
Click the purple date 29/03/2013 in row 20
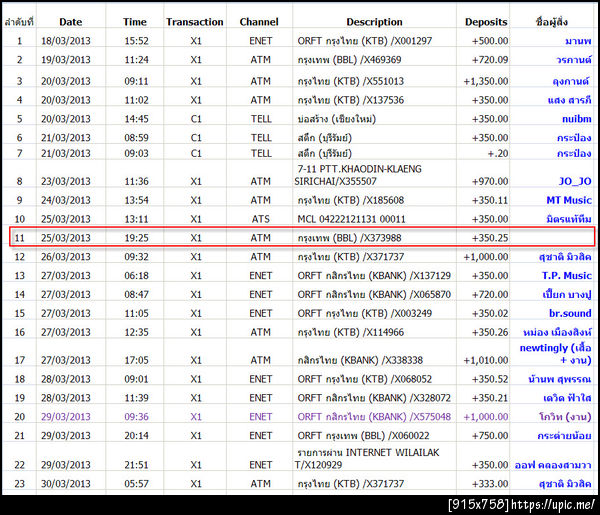pyautogui.click(x=66, y=417)
